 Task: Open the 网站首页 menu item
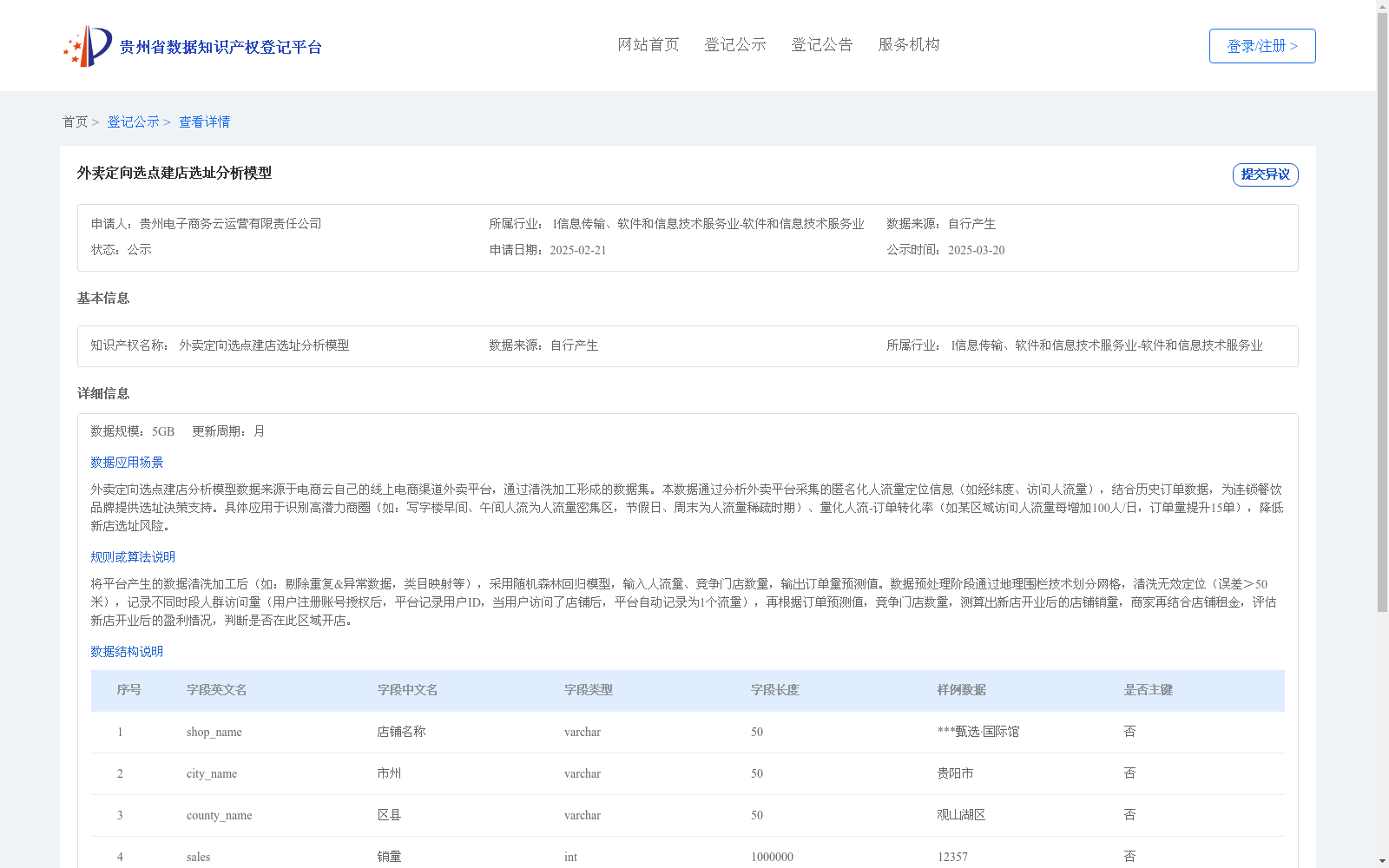[x=648, y=45]
